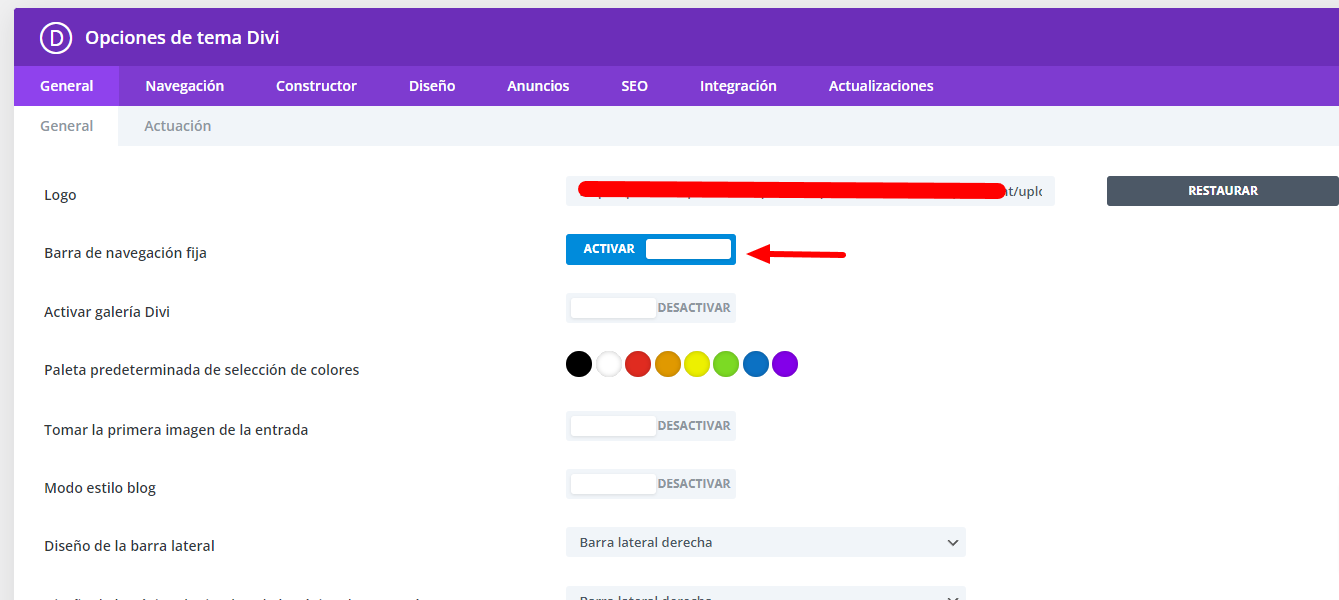Click Barra de navegación fija label
Image resolution: width=1339 pixels, height=600 pixels.
(x=125, y=253)
